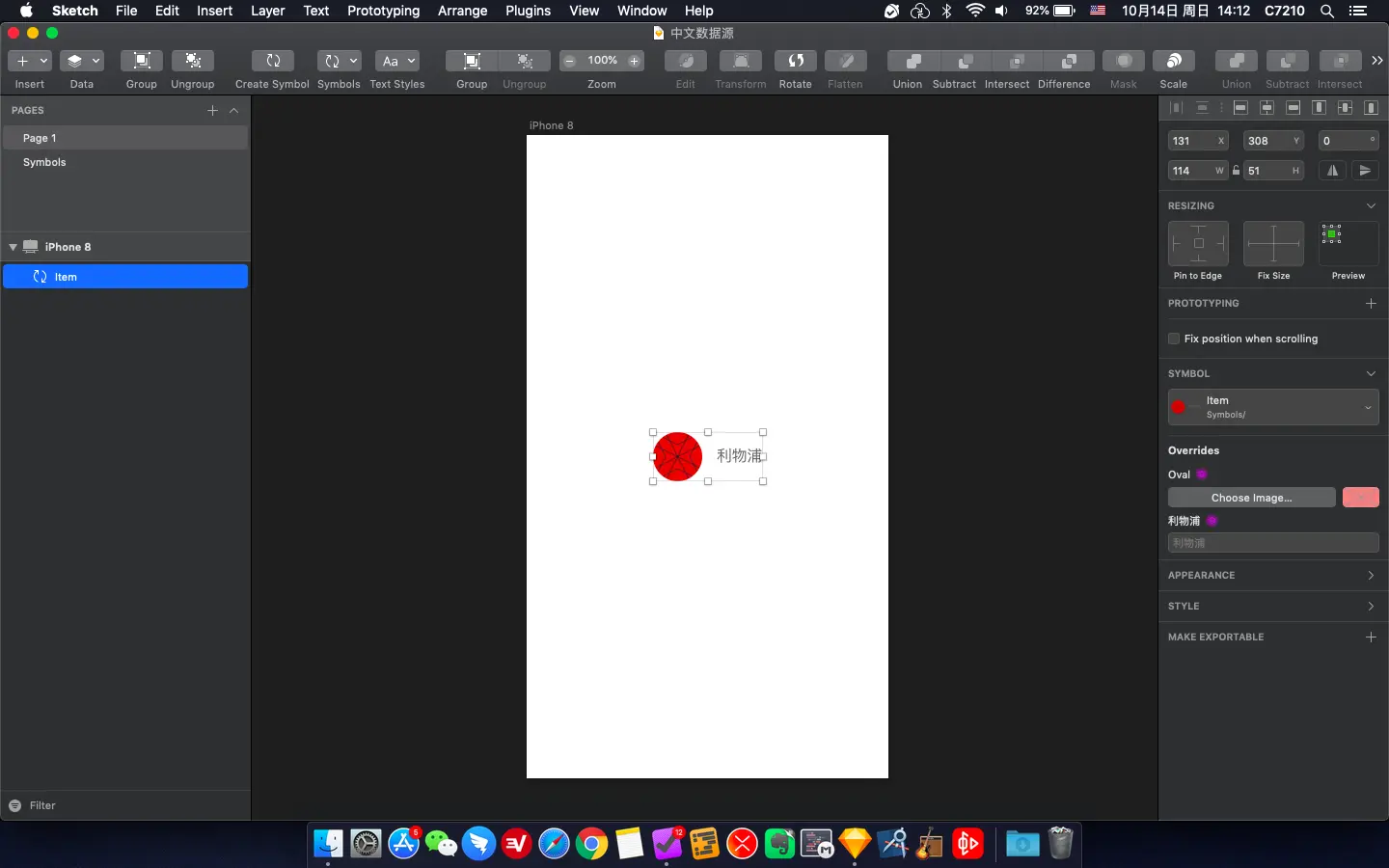
Task: Select Page 1 in the Pages list
Action: 125,138
